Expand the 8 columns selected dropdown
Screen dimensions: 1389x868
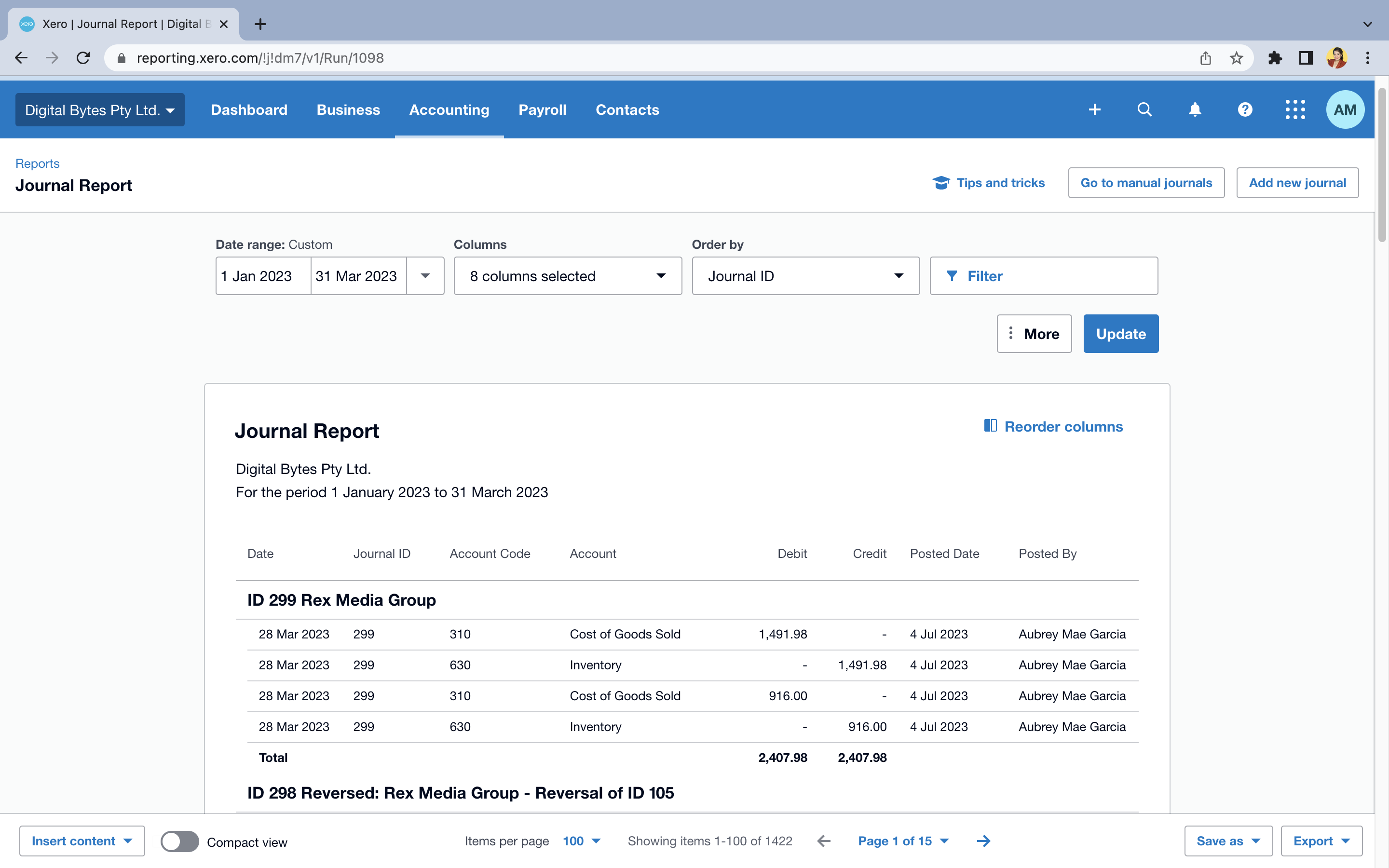point(567,276)
